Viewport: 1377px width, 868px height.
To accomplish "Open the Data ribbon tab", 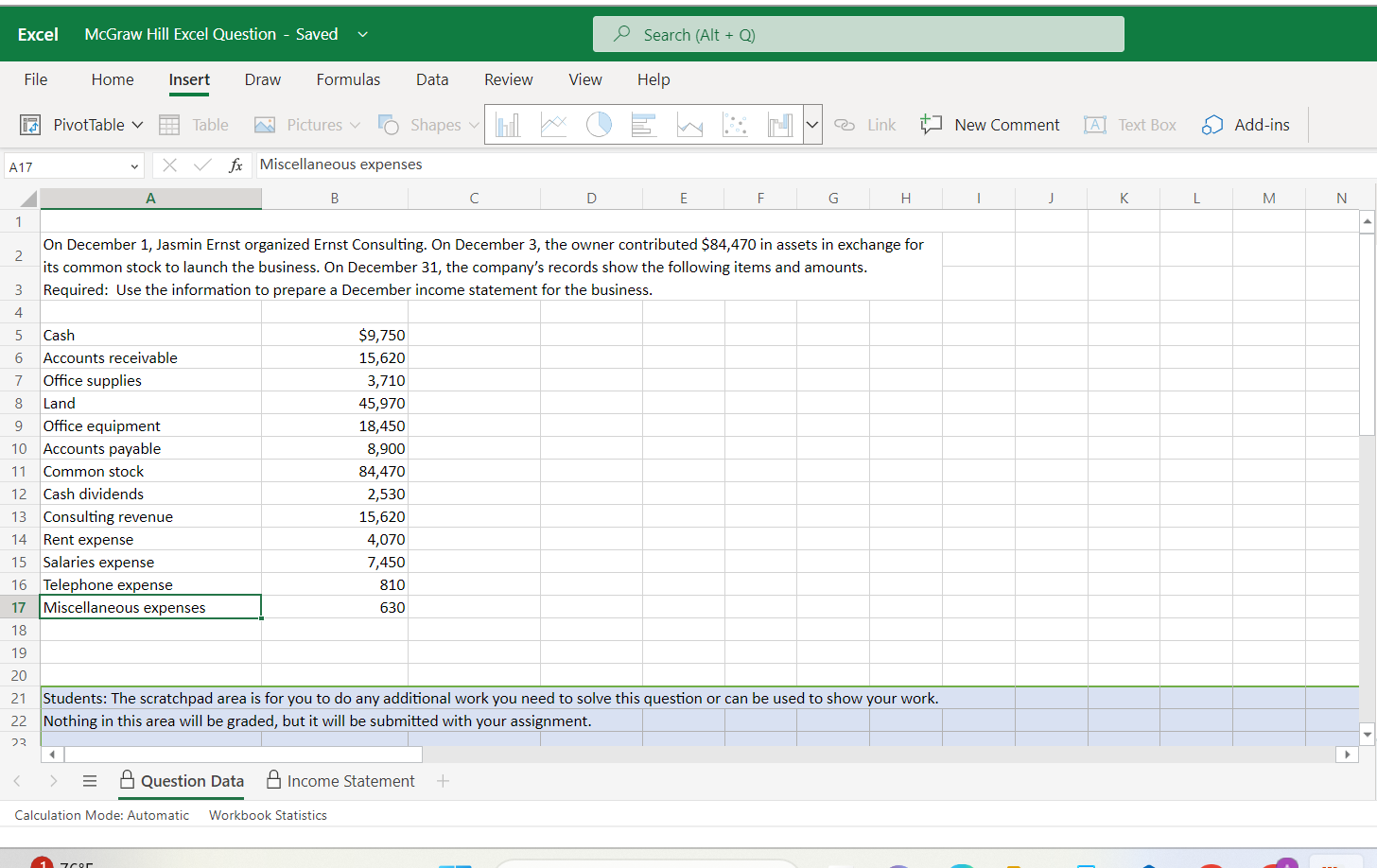I will [x=432, y=80].
